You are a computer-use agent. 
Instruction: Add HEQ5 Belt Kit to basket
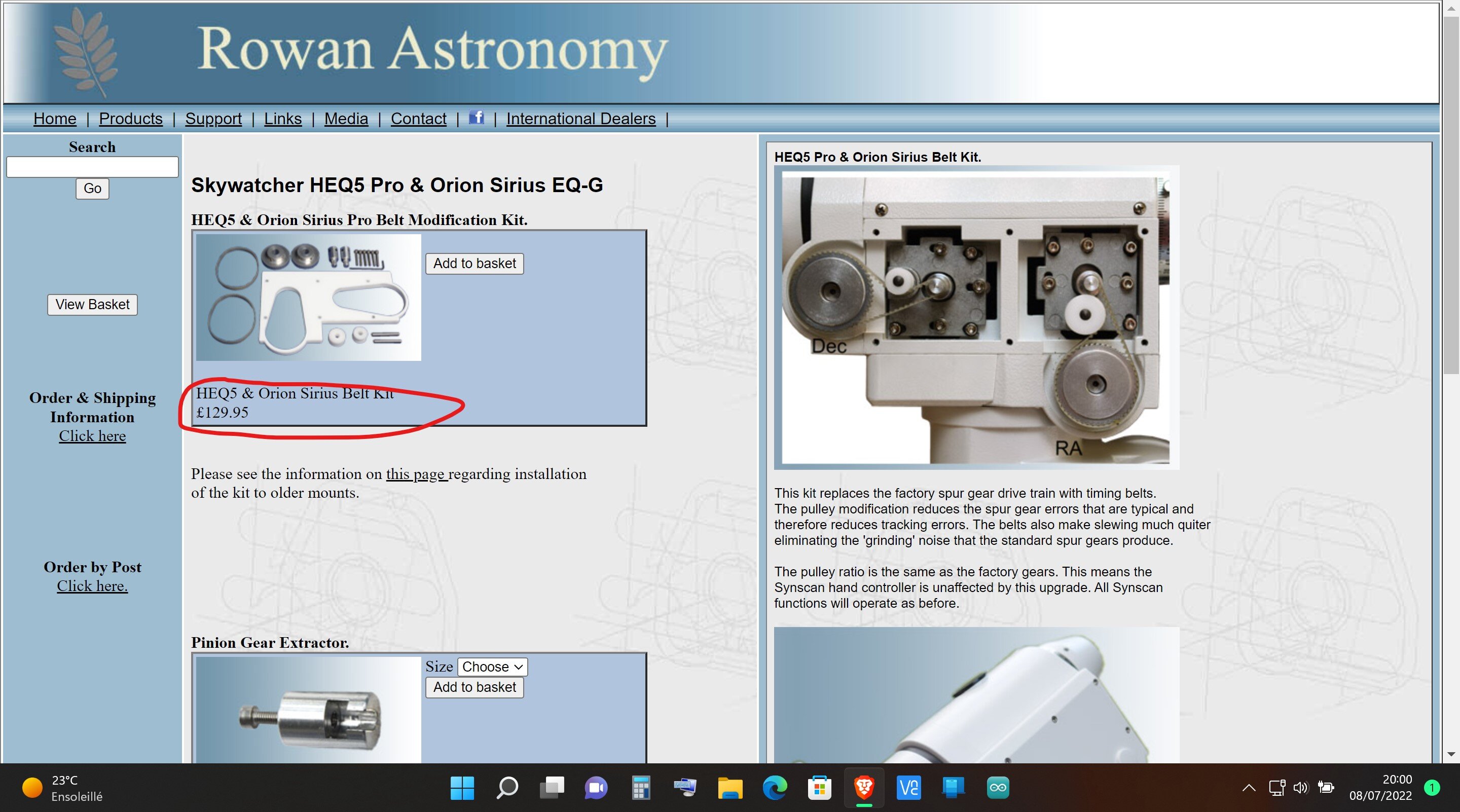pyautogui.click(x=474, y=264)
